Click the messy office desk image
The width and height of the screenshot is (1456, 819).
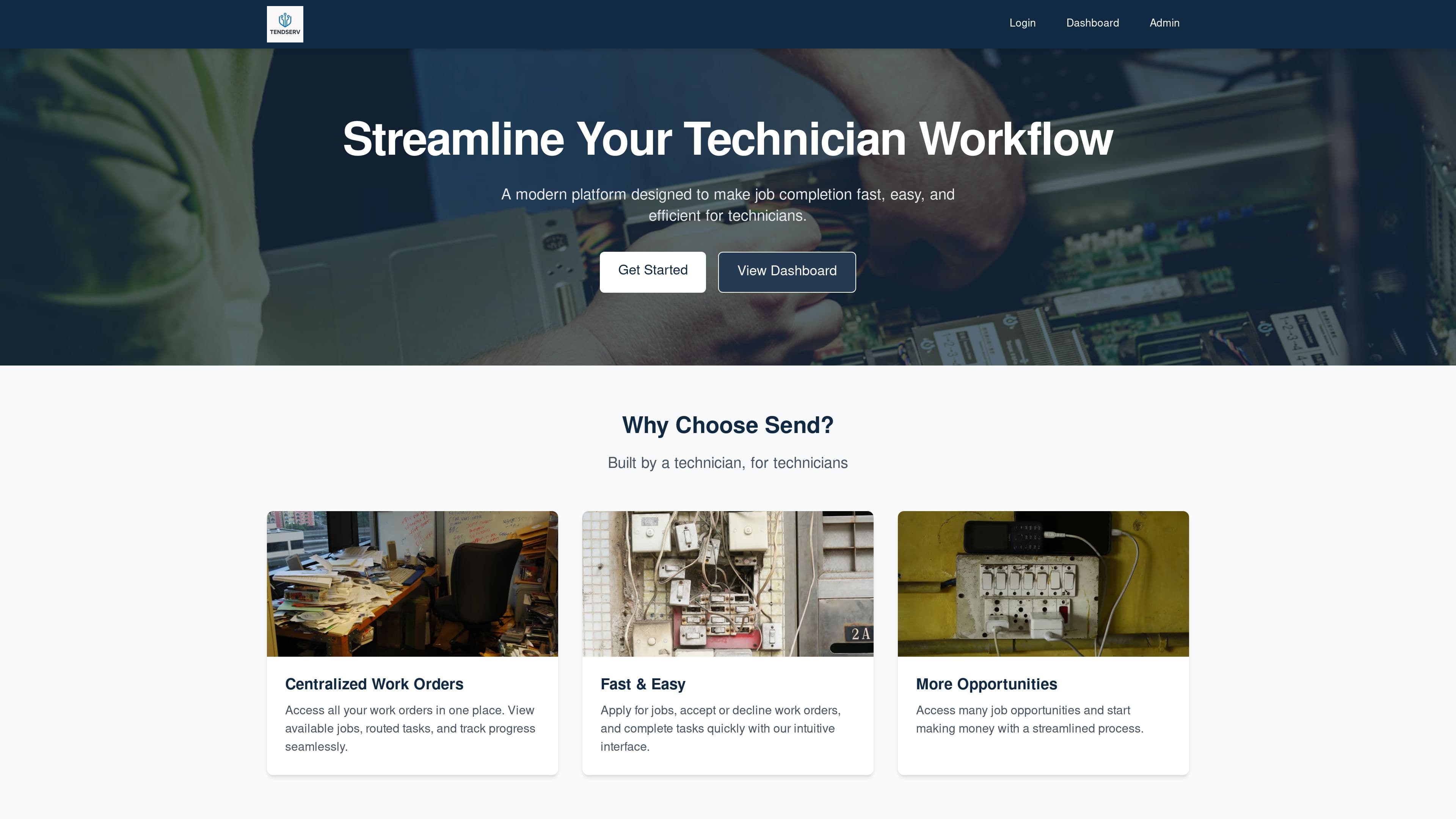pos(412,583)
